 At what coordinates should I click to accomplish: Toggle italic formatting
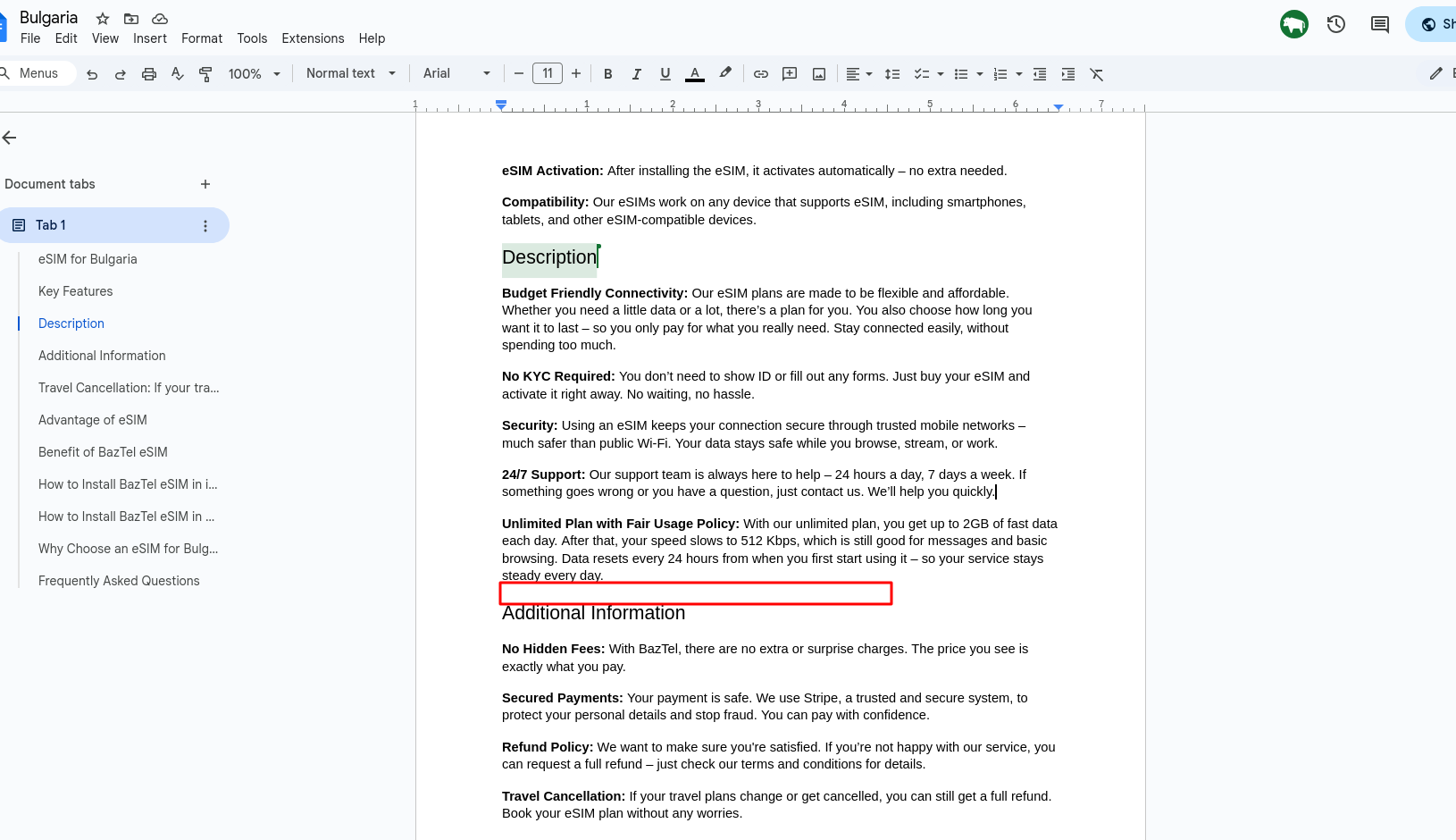[637, 74]
